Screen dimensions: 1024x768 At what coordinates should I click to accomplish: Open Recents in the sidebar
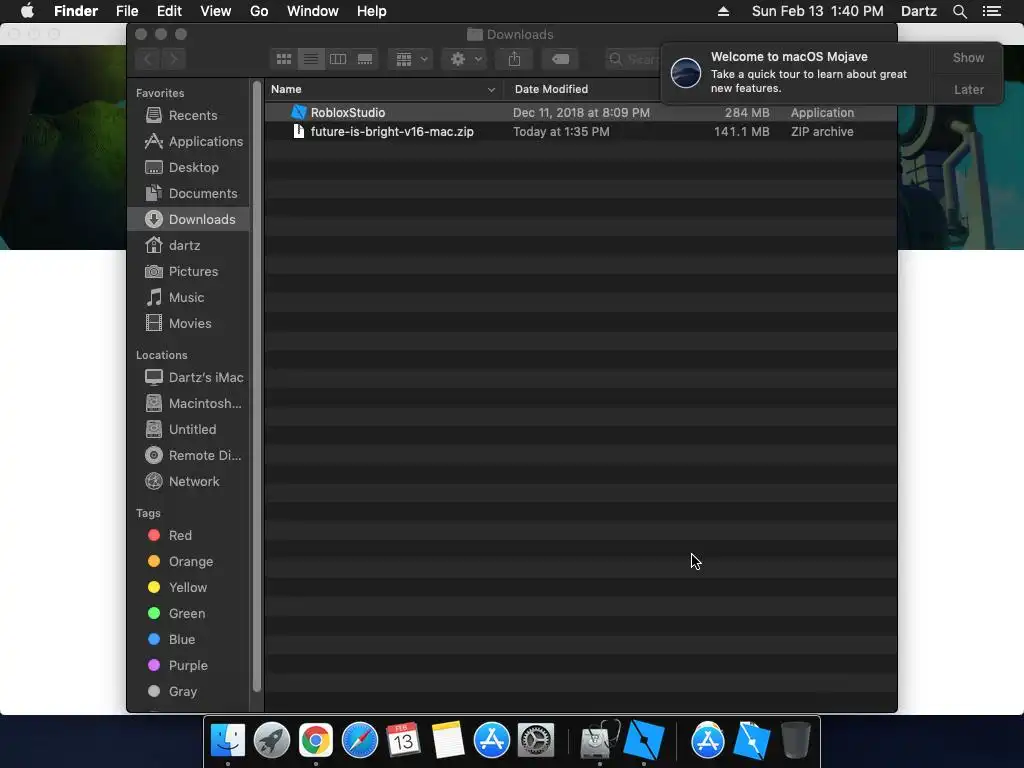189,116
